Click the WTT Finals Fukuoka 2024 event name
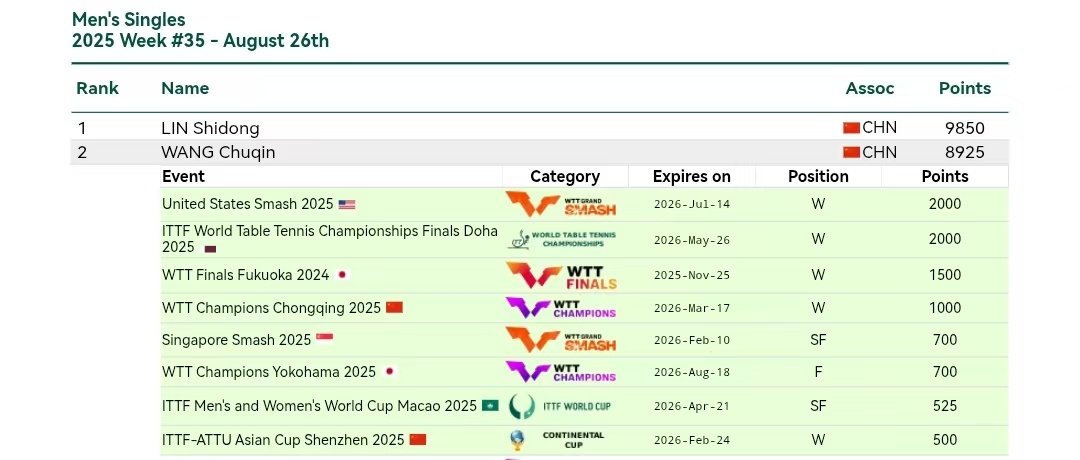 tap(245, 275)
